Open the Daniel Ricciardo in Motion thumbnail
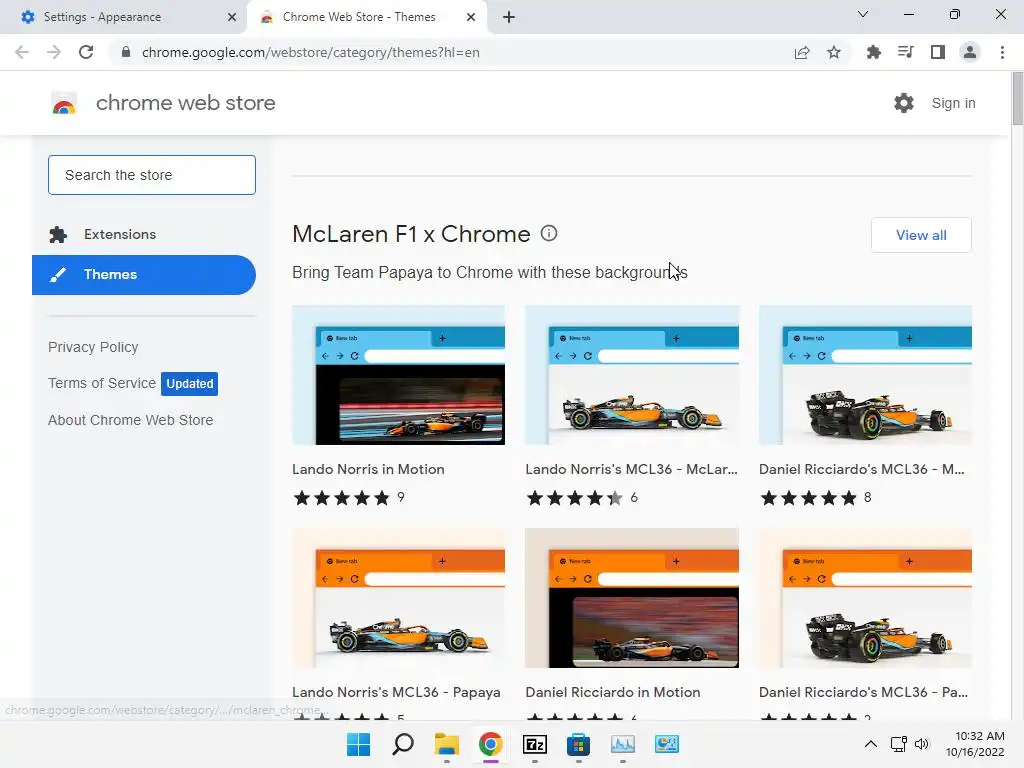This screenshot has width=1024, height=768. click(632, 598)
